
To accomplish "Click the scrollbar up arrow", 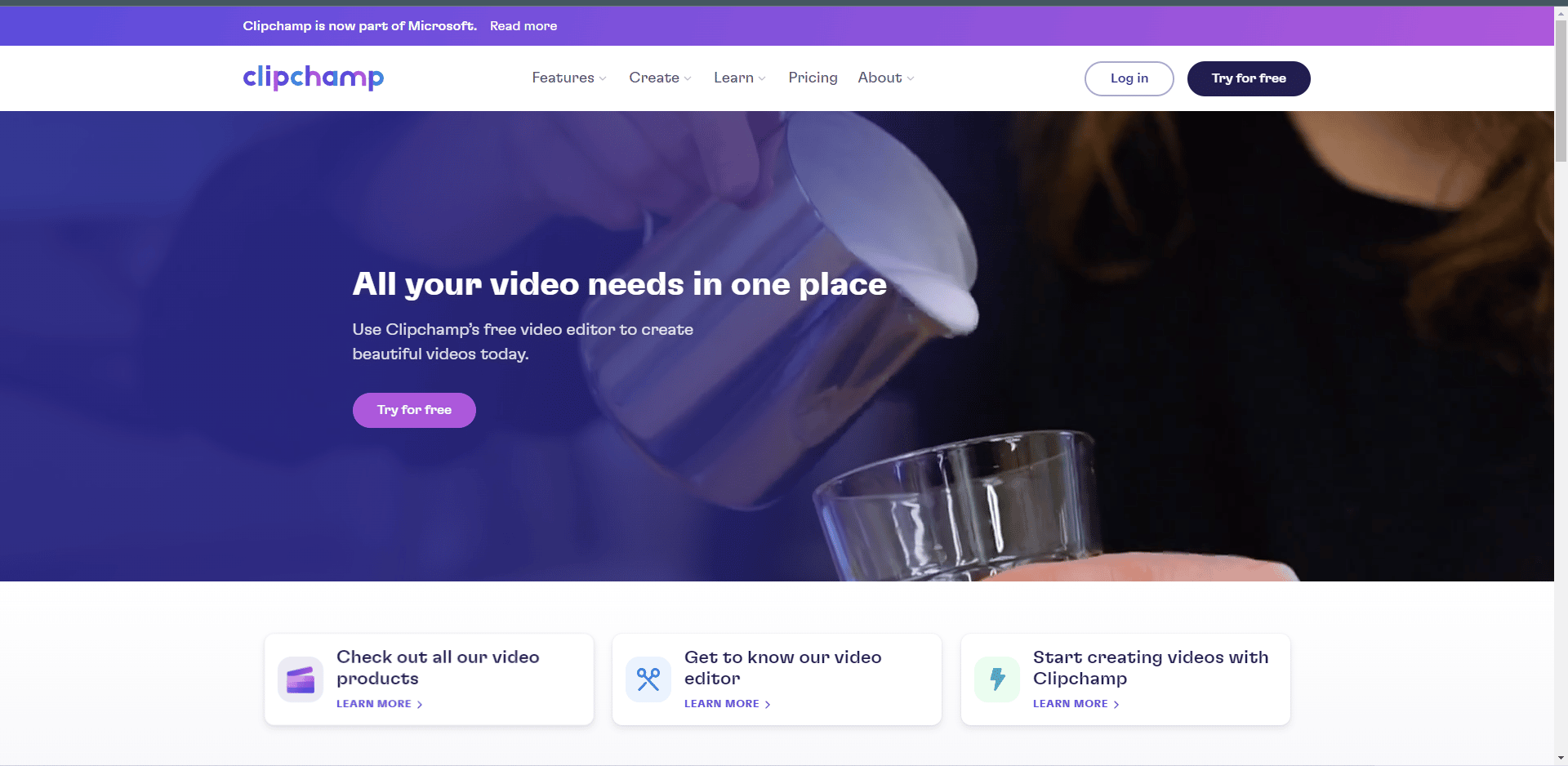I will point(1561,12).
